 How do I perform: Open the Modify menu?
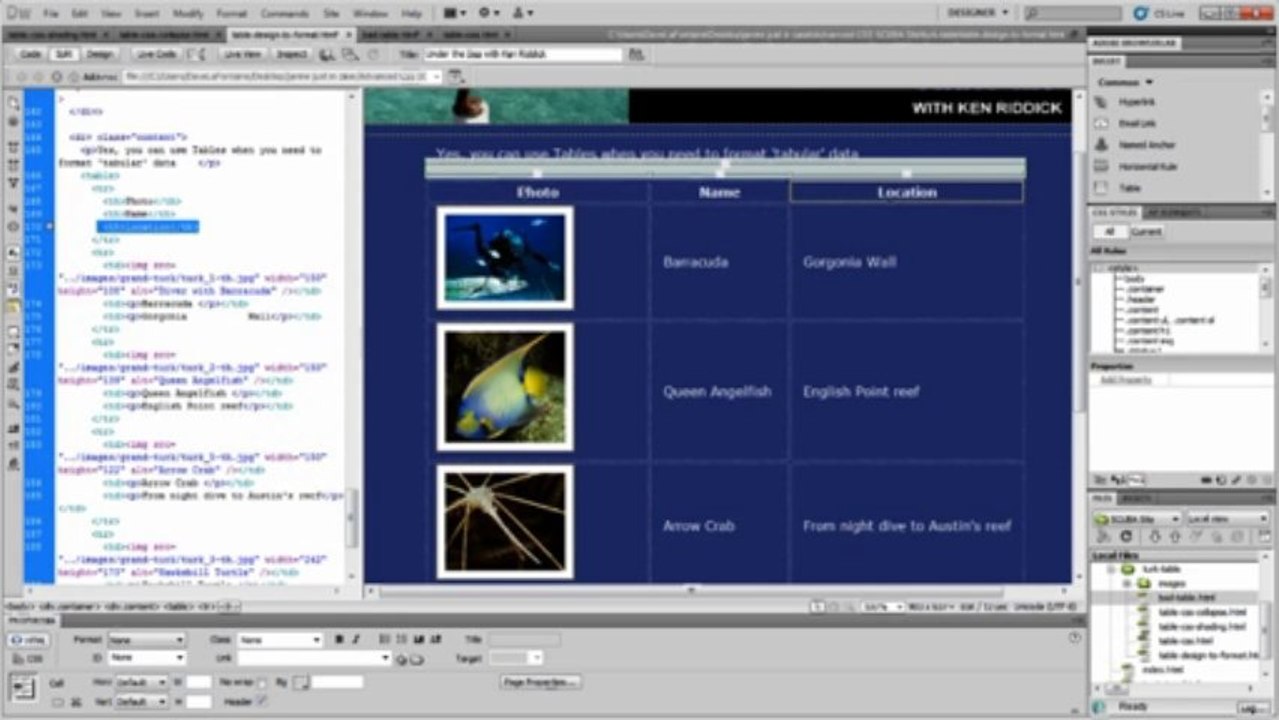click(x=188, y=14)
